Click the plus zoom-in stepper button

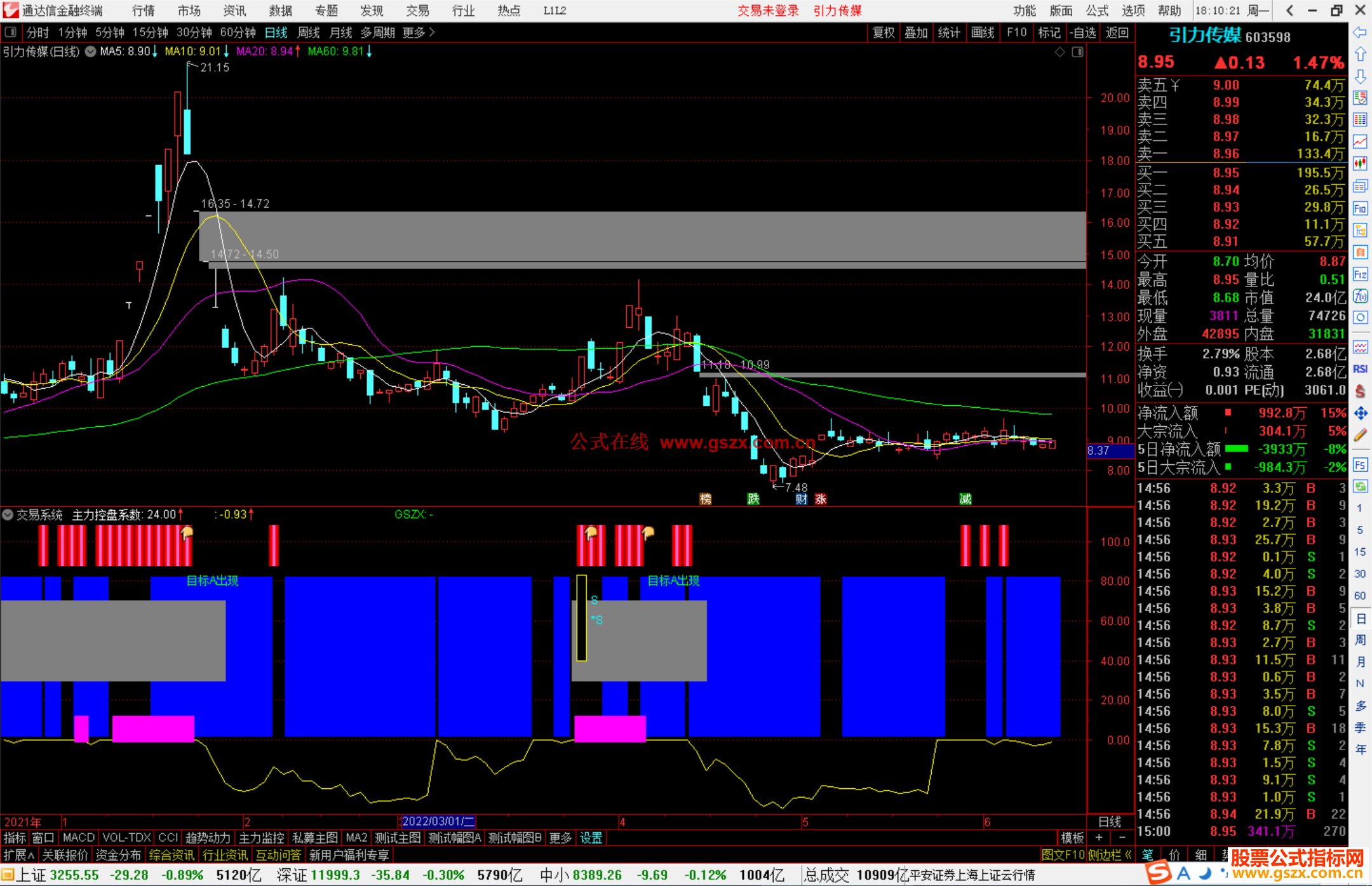pos(1100,838)
